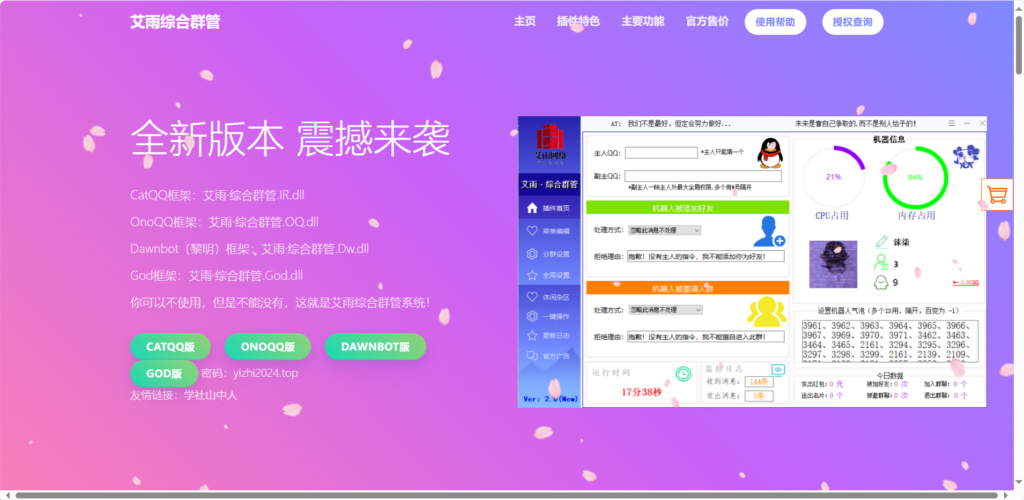The width and height of the screenshot is (1024, 500).
Task: Download the GOD版 version
Action: (x=164, y=373)
